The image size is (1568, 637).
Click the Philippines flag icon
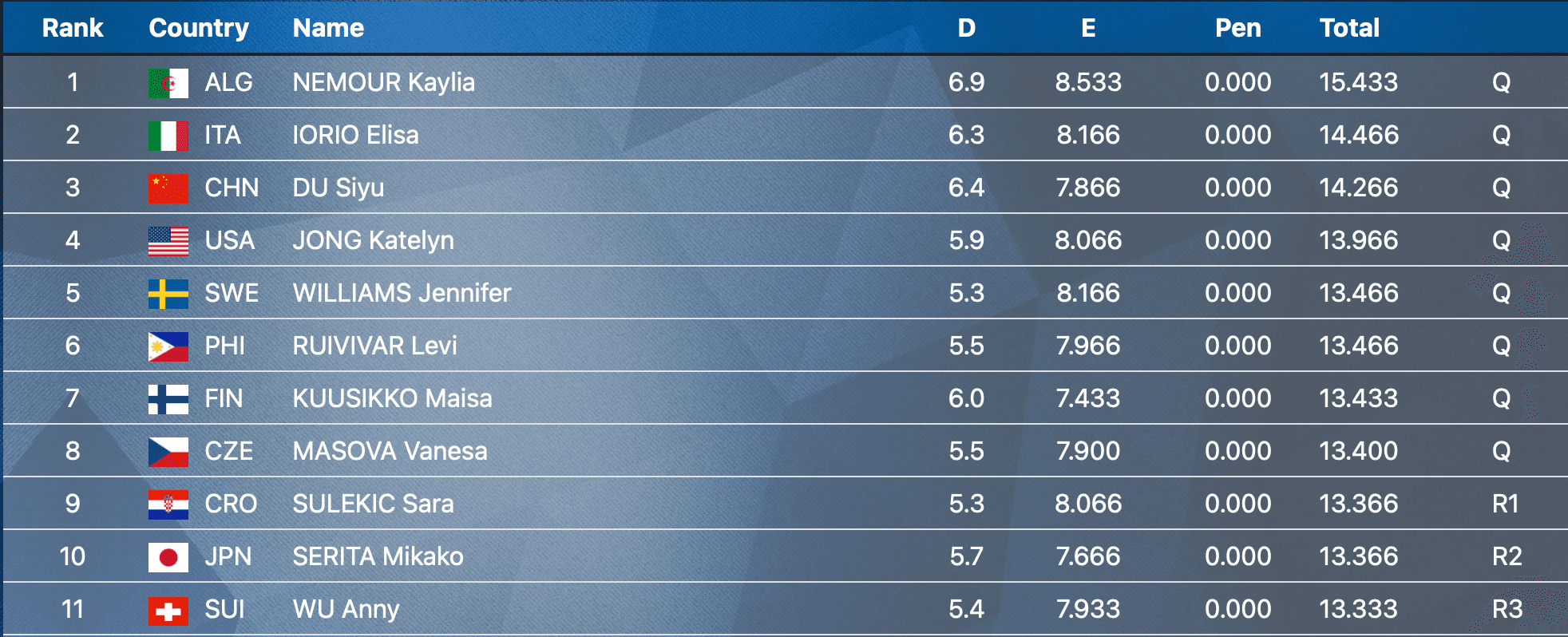coord(168,346)
